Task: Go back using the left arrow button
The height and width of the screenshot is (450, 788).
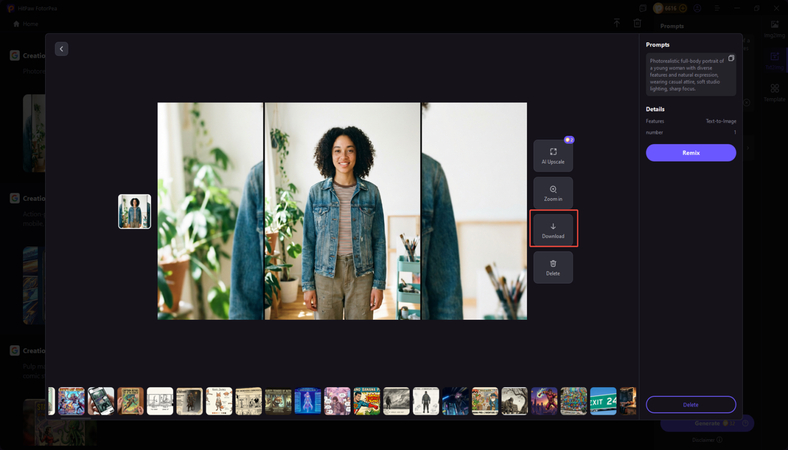Action: pyautogui.click(x=61, y=49)
